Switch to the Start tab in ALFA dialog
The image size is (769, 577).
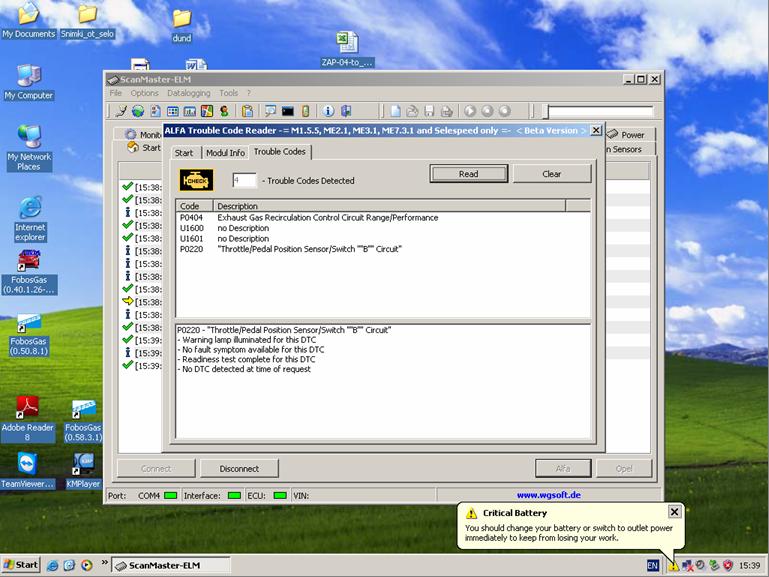[x=184, y=153]
